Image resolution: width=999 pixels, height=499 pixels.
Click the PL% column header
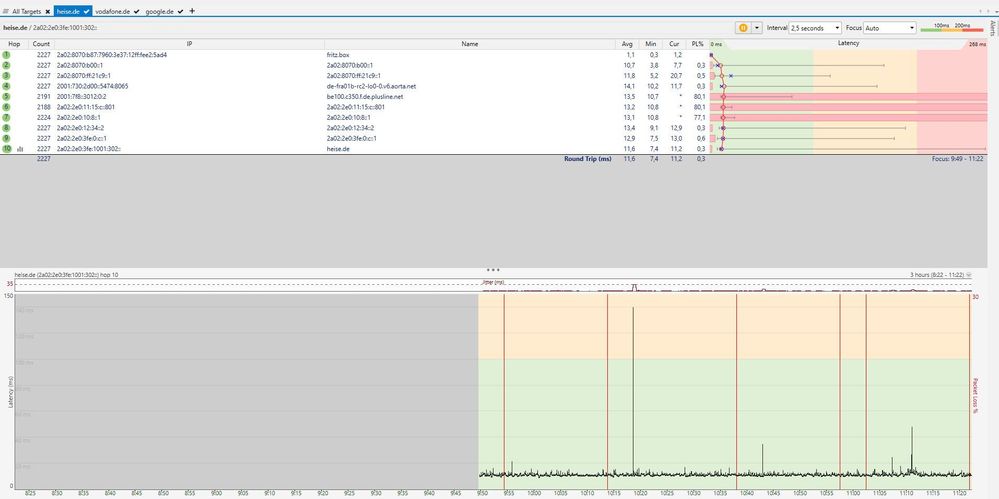click(x=696, y=44)
